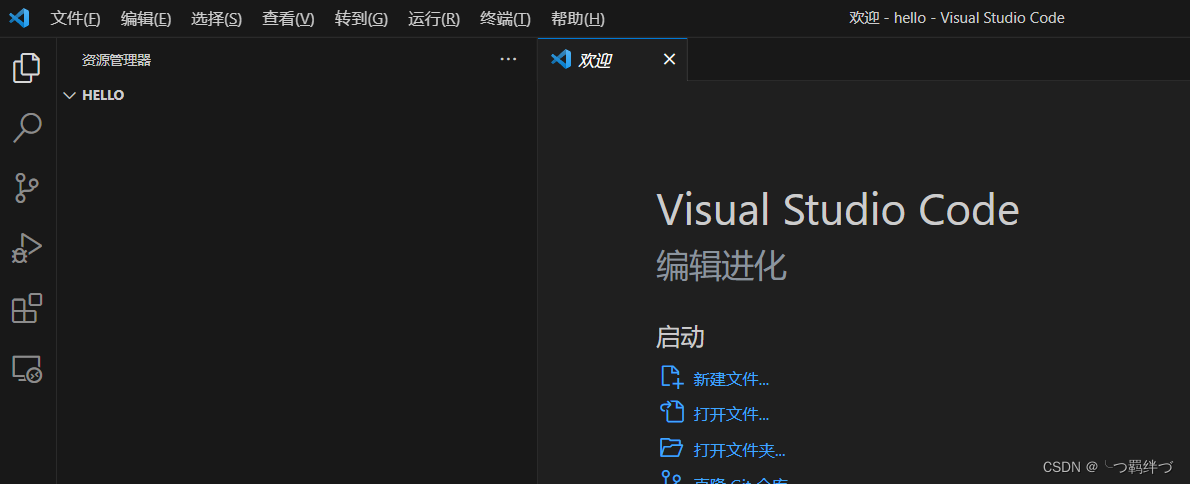Viewport: 1190px width, 484px height.
Task: Click the Visual Studio Code heading text
Action: coord(837,209)
